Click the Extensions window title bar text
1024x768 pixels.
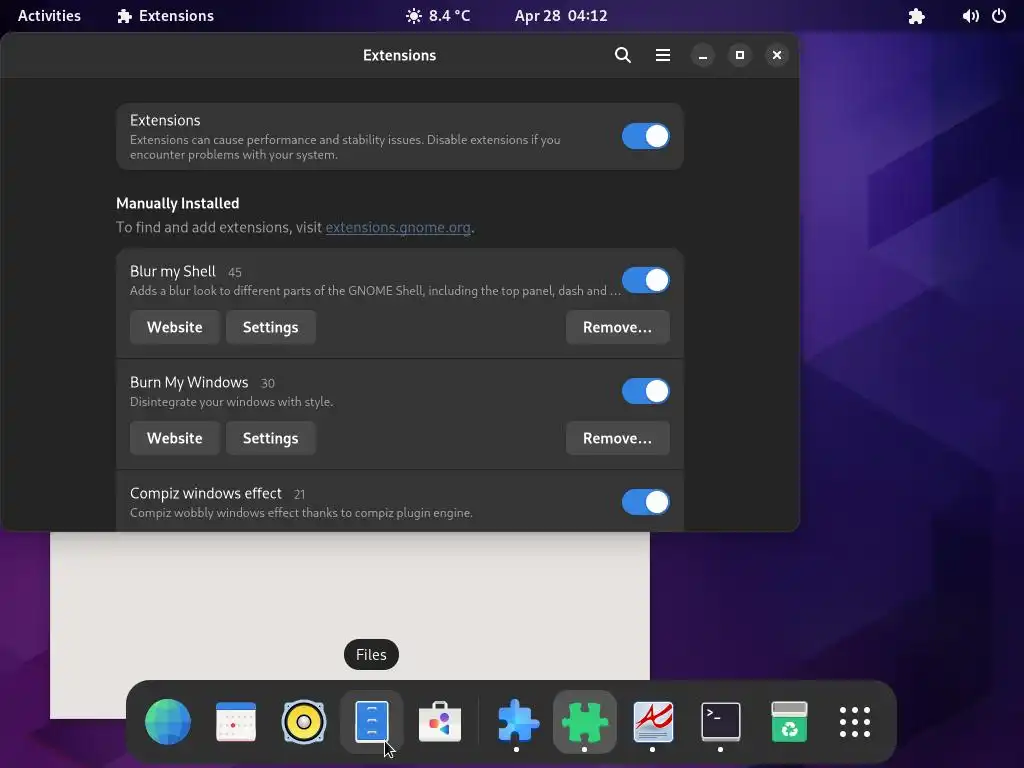point(399,56)
